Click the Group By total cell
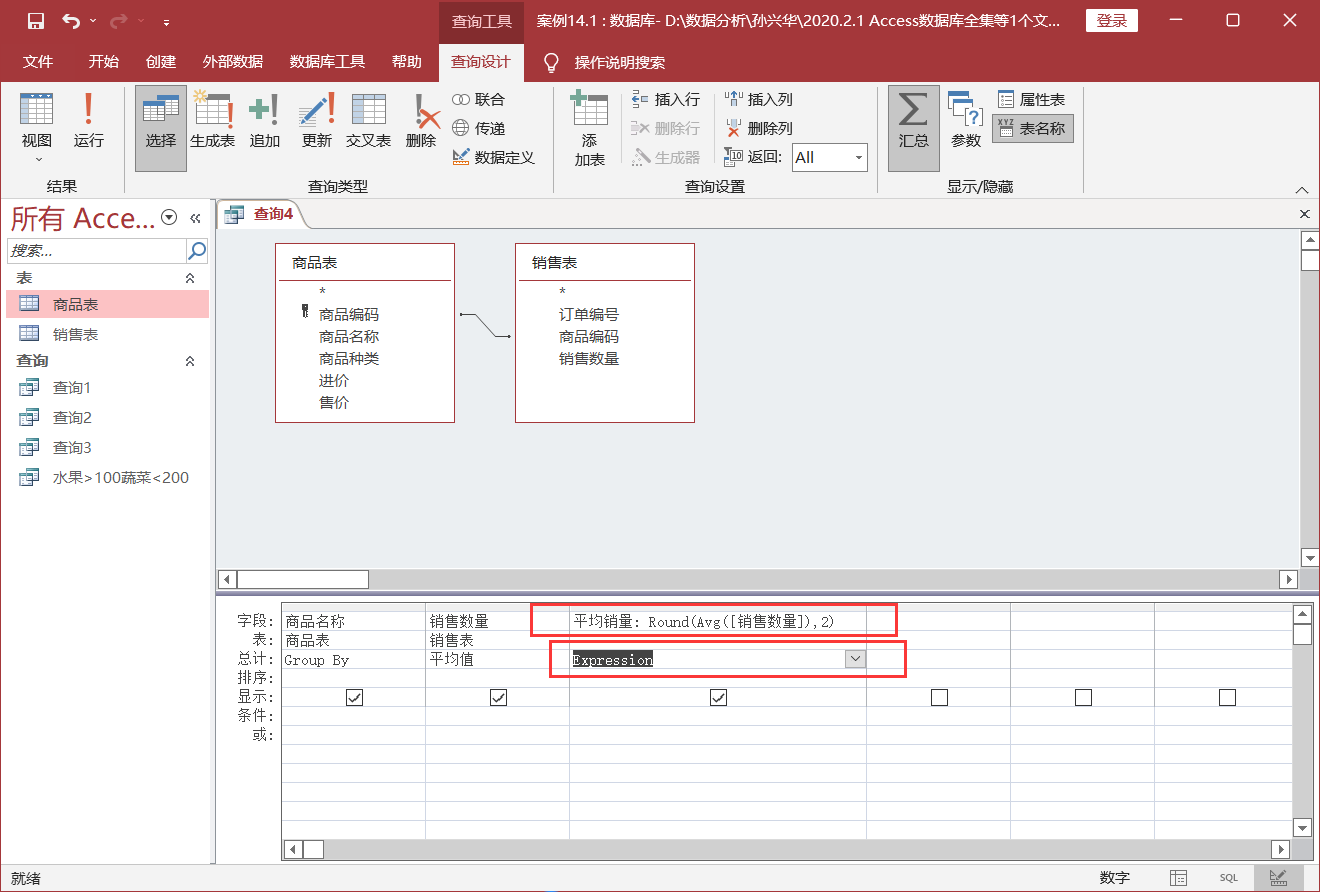Screen dimensions: 1320x892 [353, 660]
